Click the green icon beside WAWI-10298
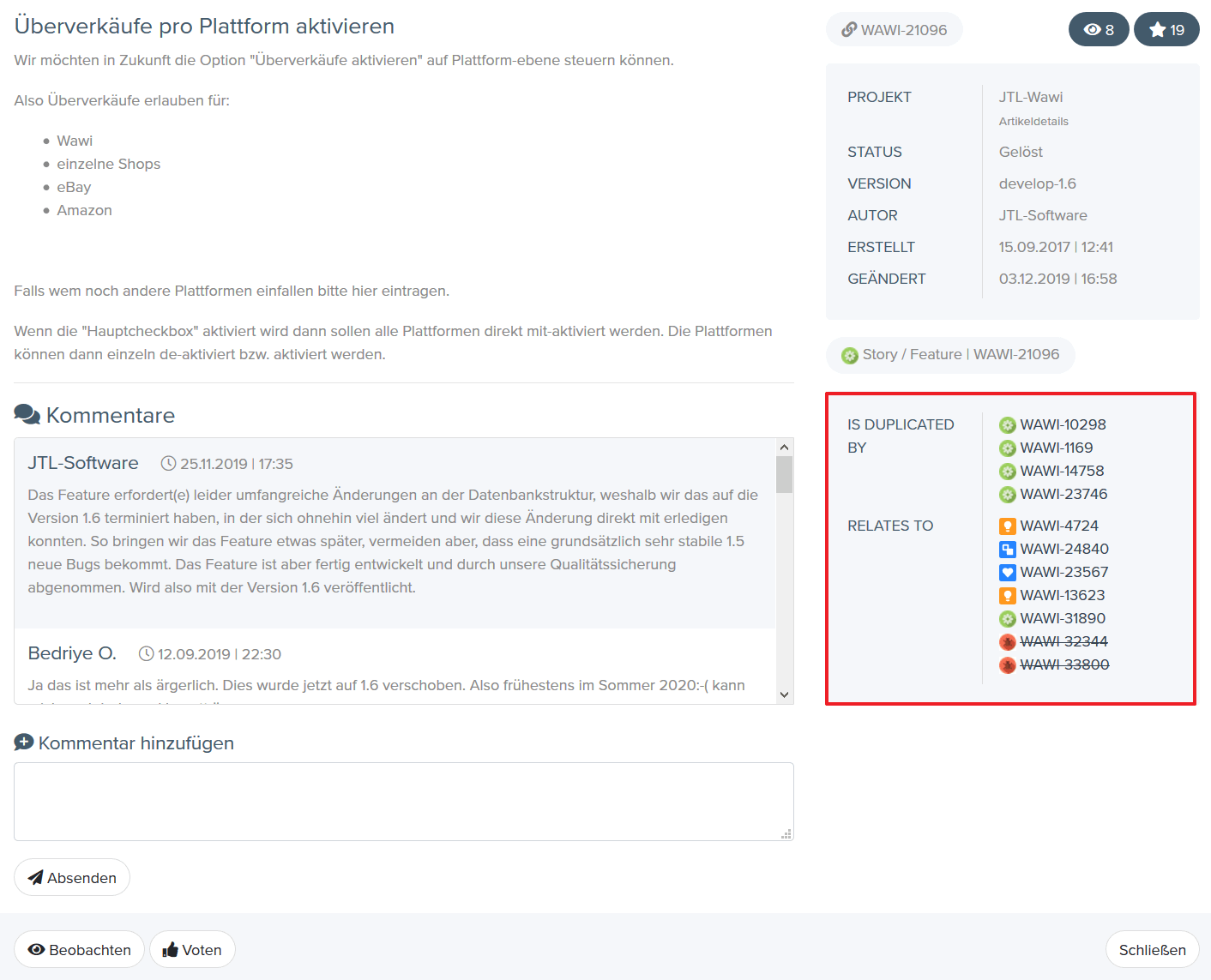Image resolution: width=1211 pixels, height=980 pixels. click(x=1007, y=425)
